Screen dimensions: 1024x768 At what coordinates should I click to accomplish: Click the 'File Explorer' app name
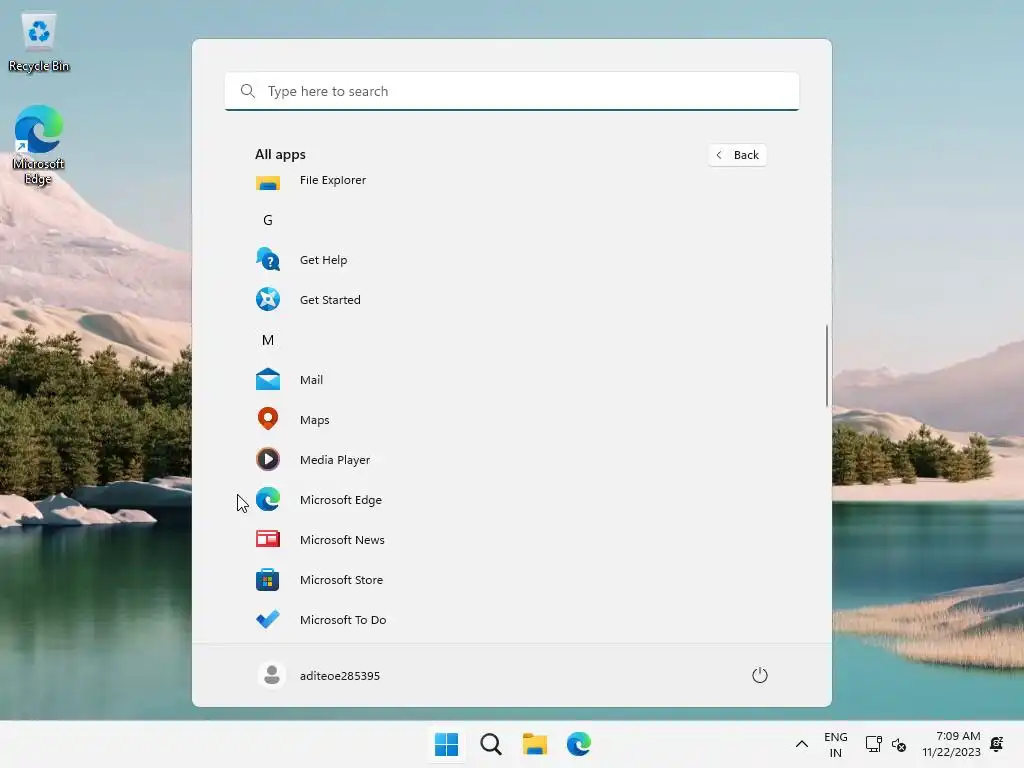click(332, 180)
